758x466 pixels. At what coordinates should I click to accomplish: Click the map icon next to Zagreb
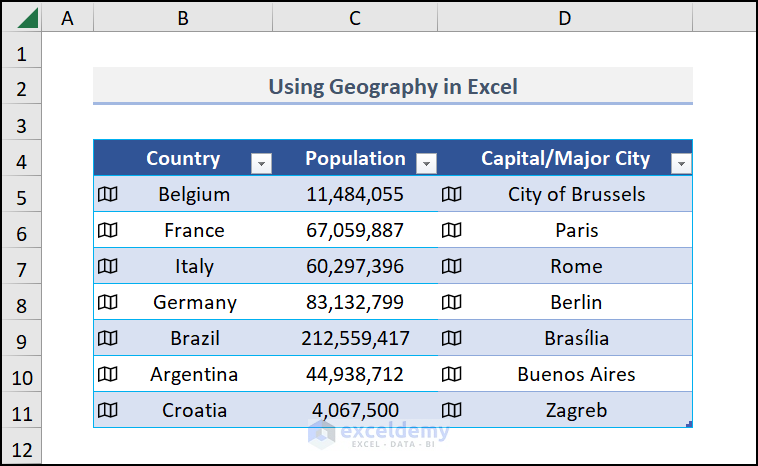(x=452, y=410)
